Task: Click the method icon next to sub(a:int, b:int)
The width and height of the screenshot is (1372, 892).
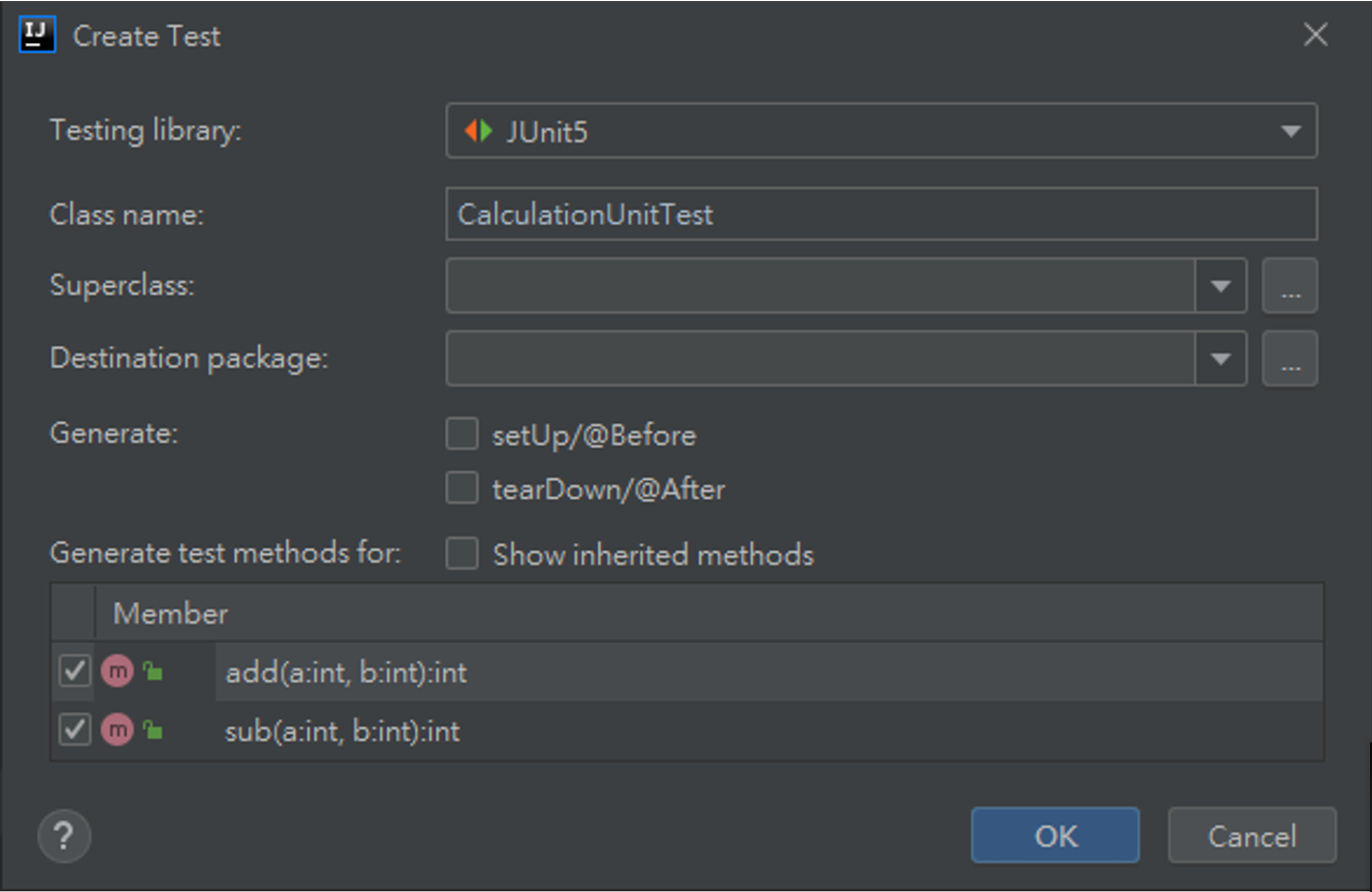Action: pos(117,730)
